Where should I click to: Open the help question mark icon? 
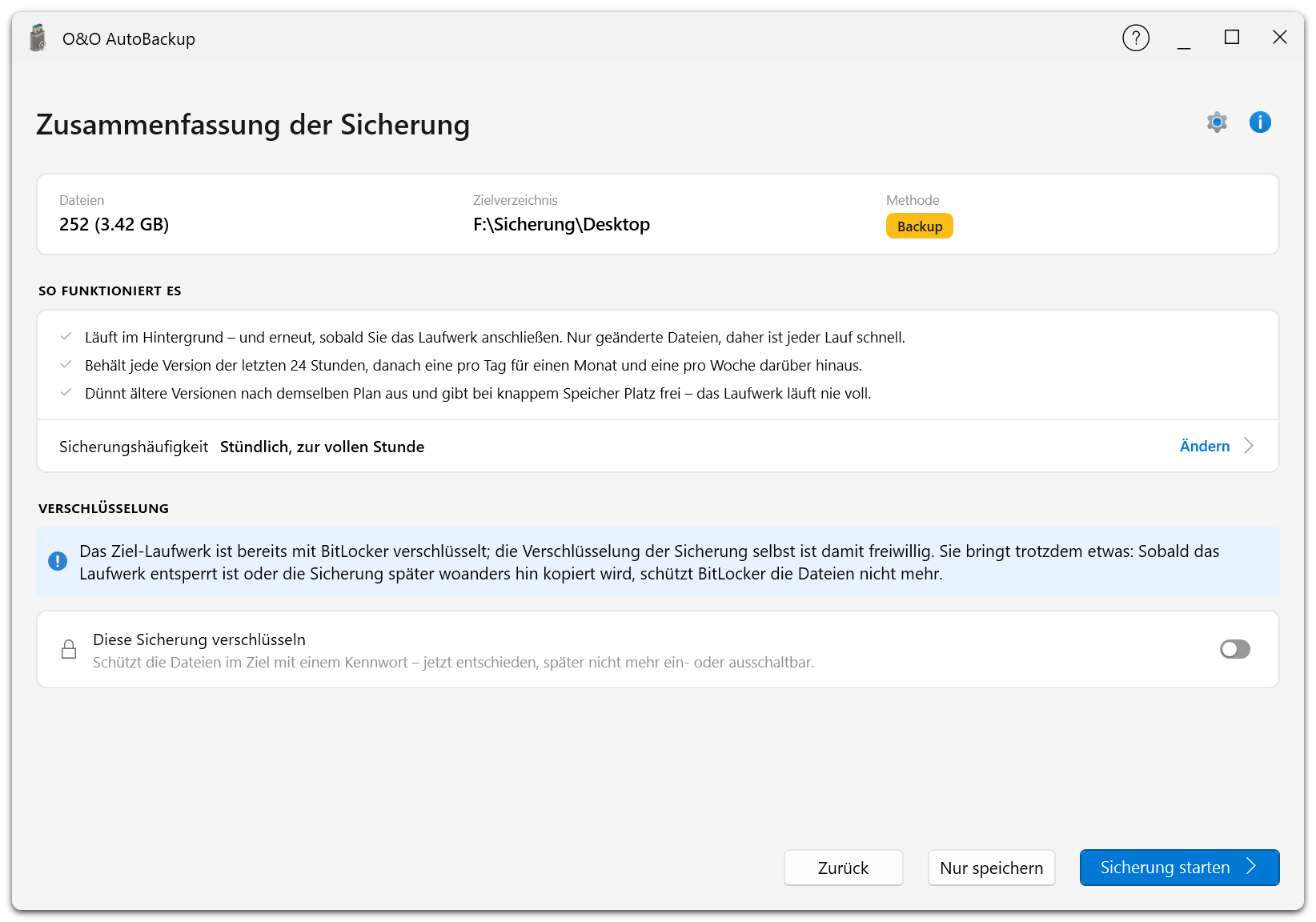[x=1136, y=38]
